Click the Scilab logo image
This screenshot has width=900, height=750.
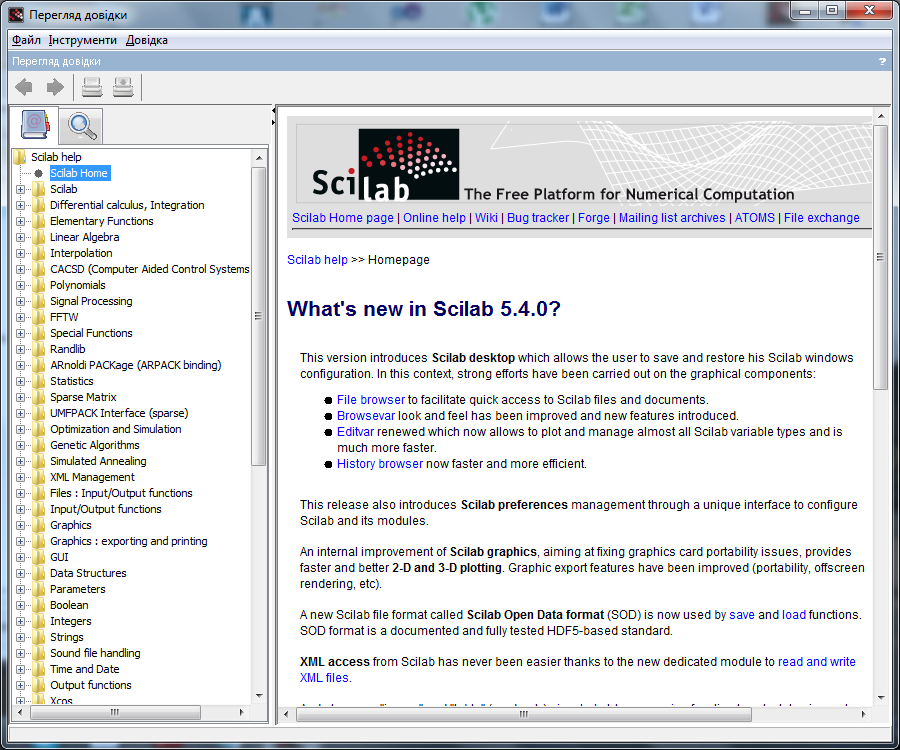385,165
